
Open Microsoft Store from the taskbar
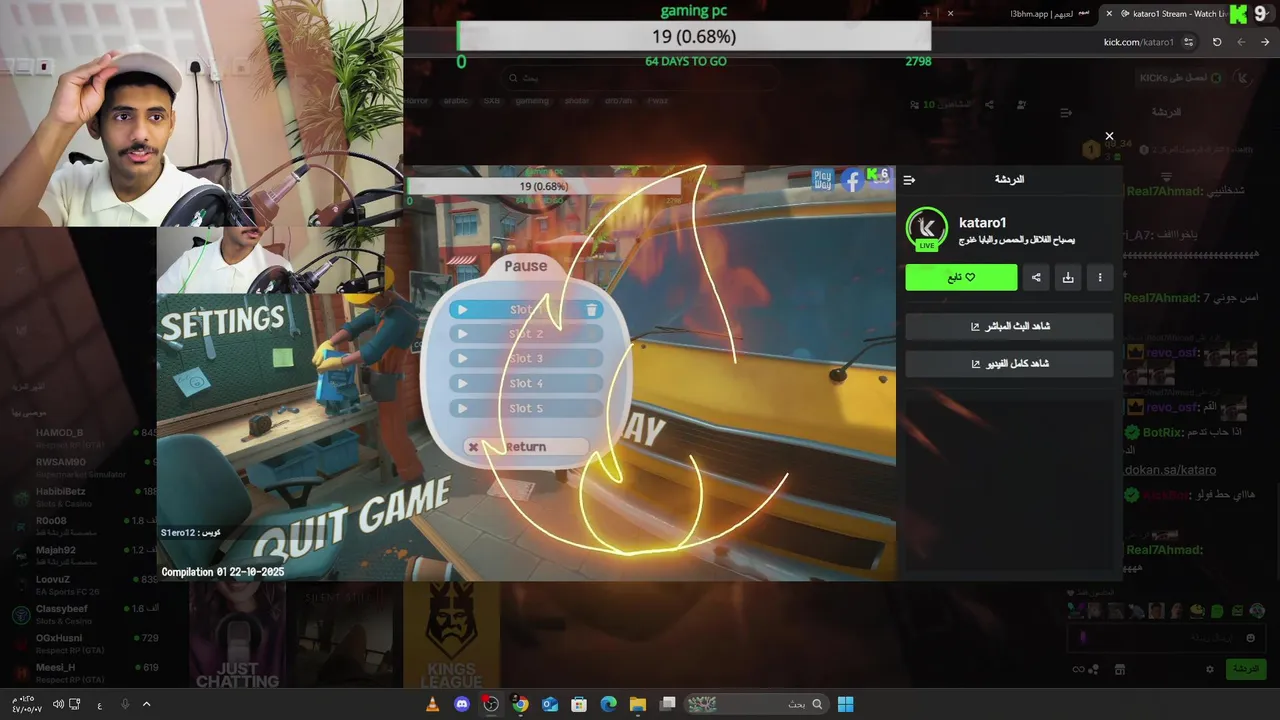[579, 704]
